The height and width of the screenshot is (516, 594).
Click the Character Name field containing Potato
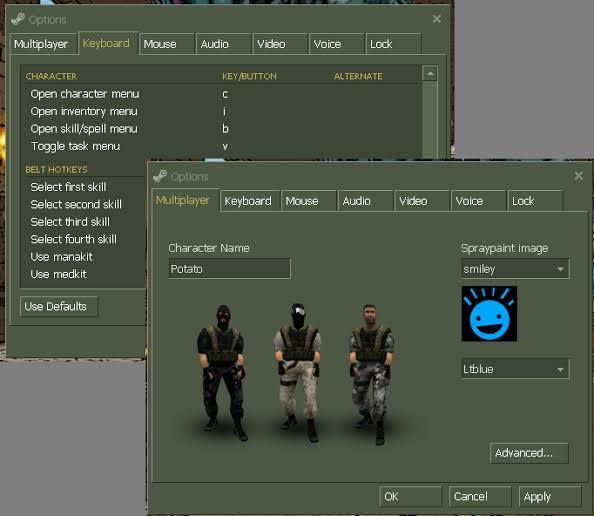(x=230, y=269)
